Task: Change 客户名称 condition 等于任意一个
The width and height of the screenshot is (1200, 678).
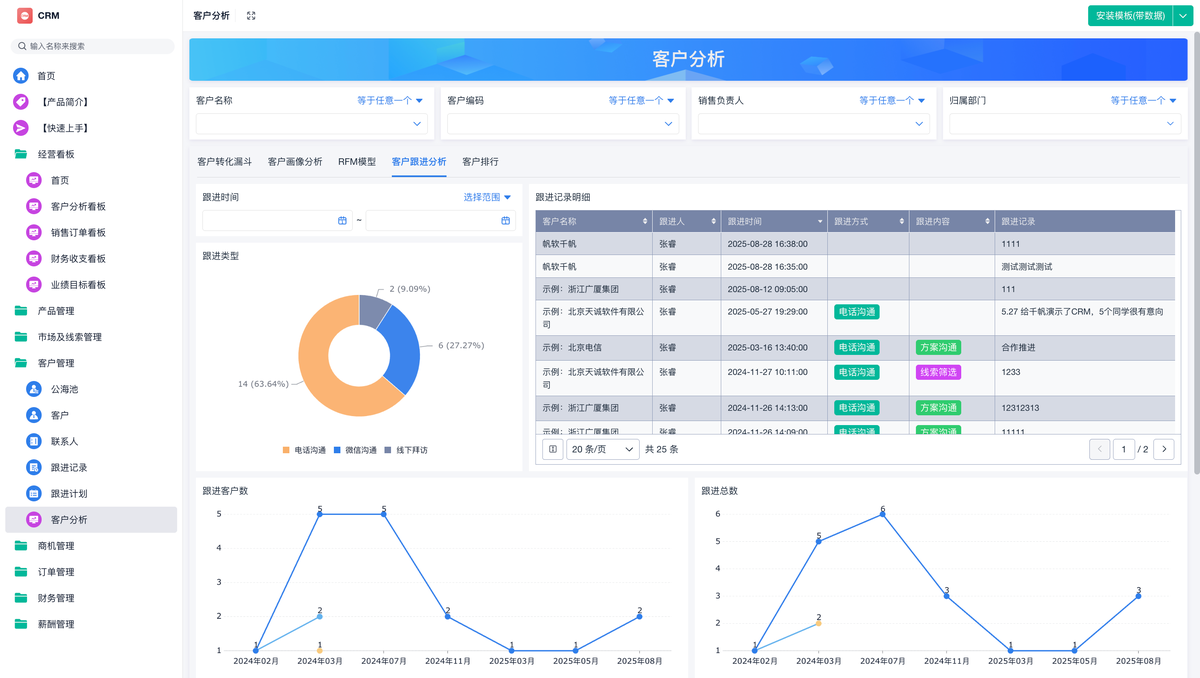Action: [390, 100]
